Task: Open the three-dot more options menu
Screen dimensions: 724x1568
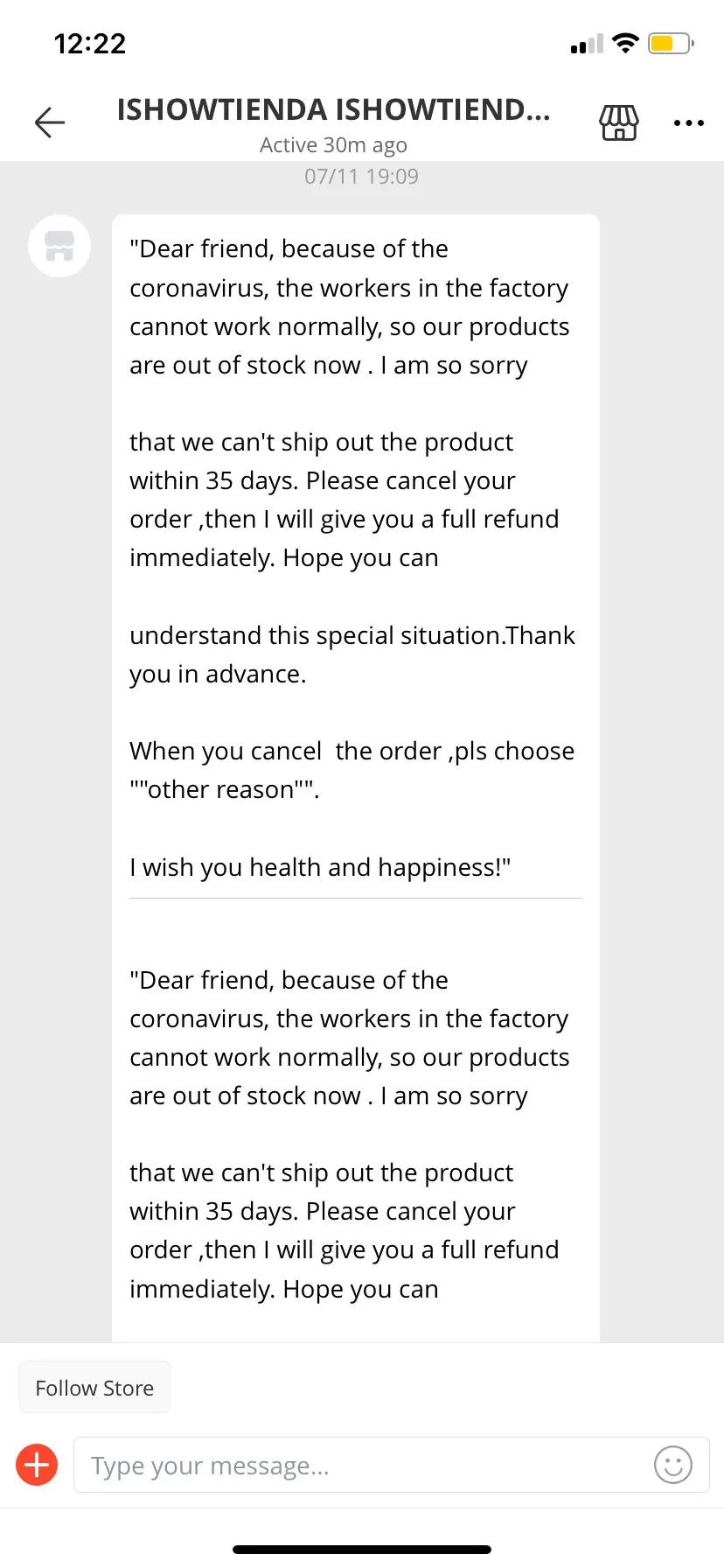Action: click(x=688, y=123)
